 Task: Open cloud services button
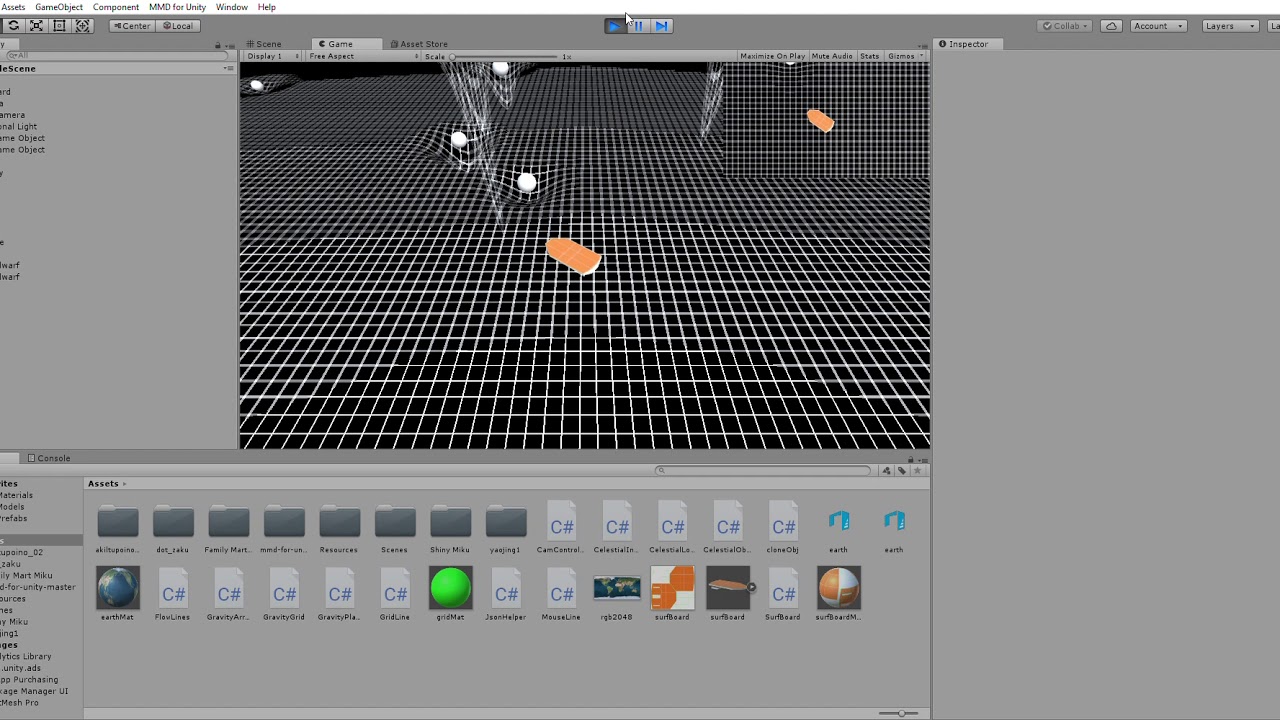(x=1111, y=26)
